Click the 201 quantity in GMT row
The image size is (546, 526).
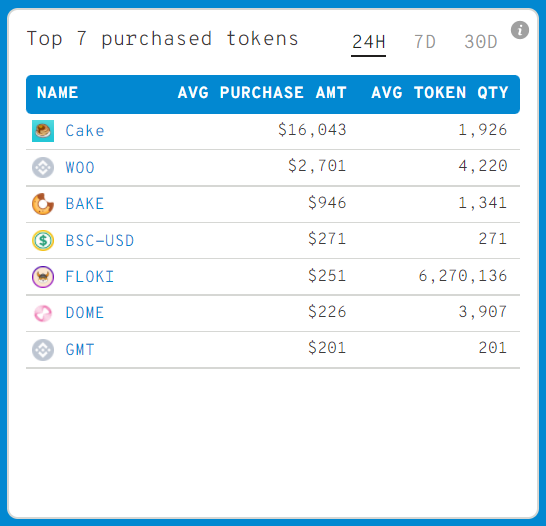point(493,348)
